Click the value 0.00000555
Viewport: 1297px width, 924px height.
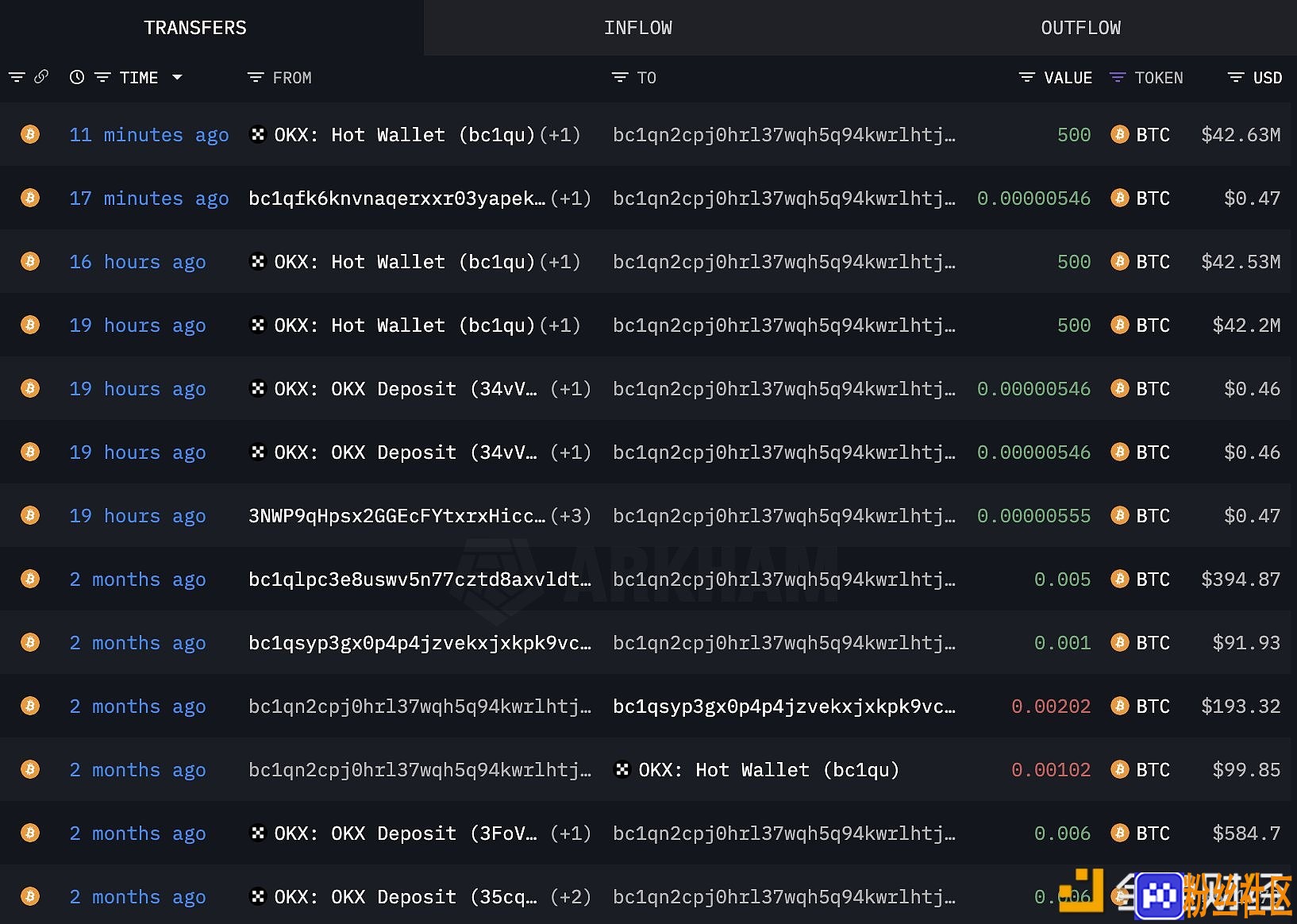tap(1033, 516)
